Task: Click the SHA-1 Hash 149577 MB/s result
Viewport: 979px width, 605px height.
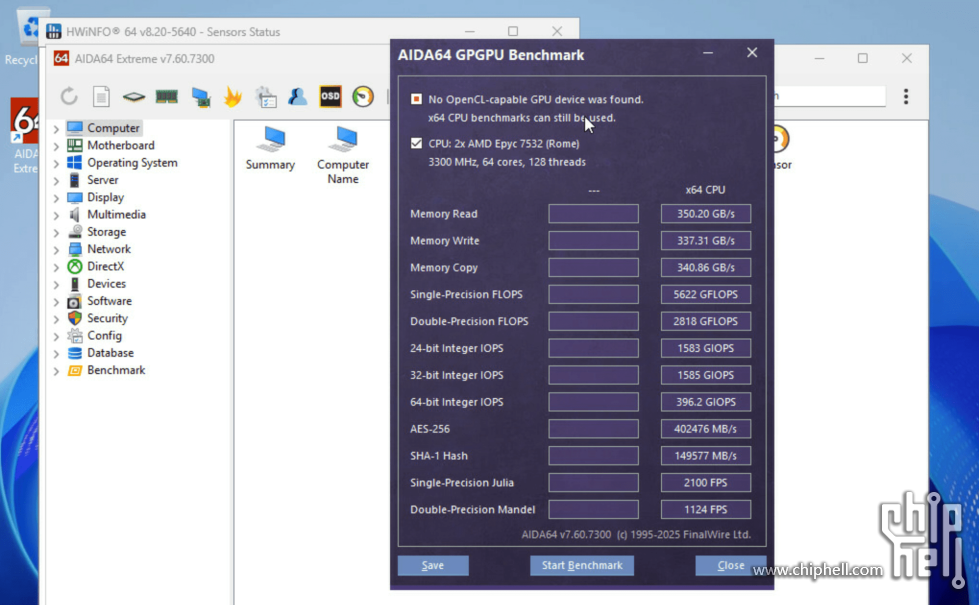Action: coord(706,456)
